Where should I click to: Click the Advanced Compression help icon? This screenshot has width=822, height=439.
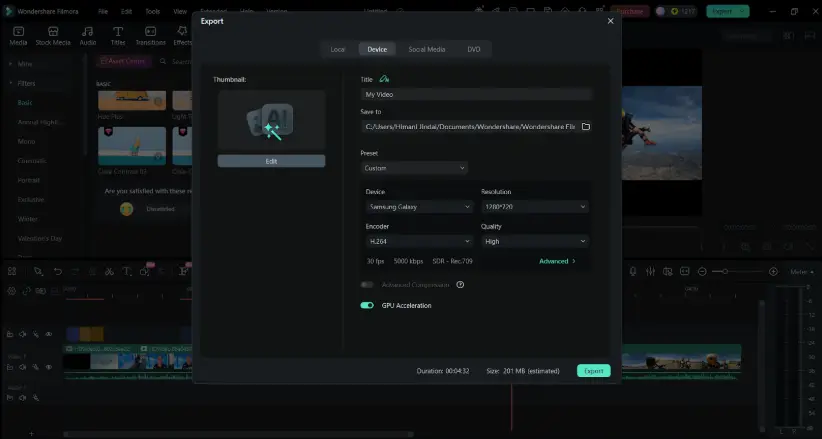click(x=460, y=285)
